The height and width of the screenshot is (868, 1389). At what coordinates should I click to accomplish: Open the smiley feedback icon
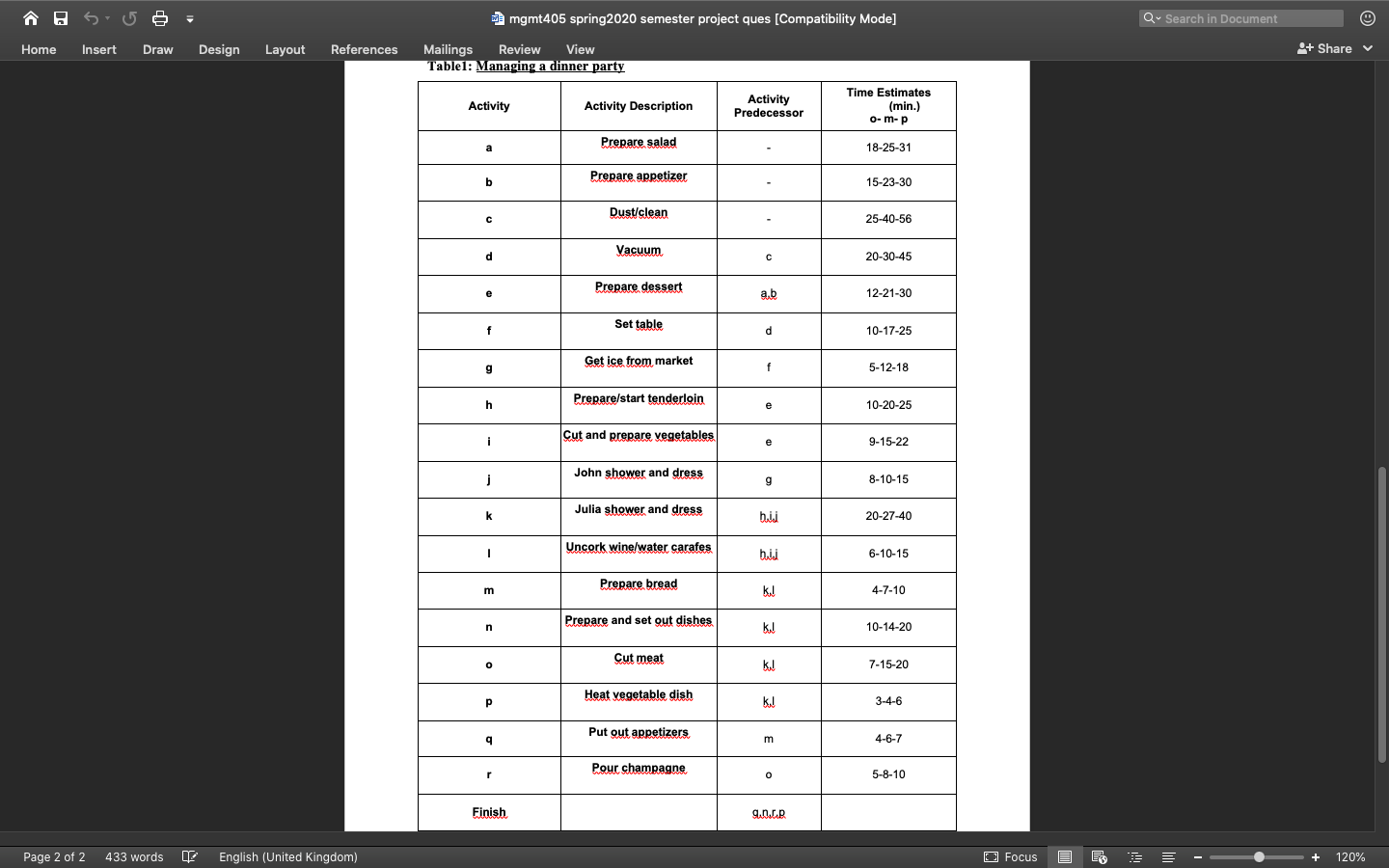click(1368, 18)
